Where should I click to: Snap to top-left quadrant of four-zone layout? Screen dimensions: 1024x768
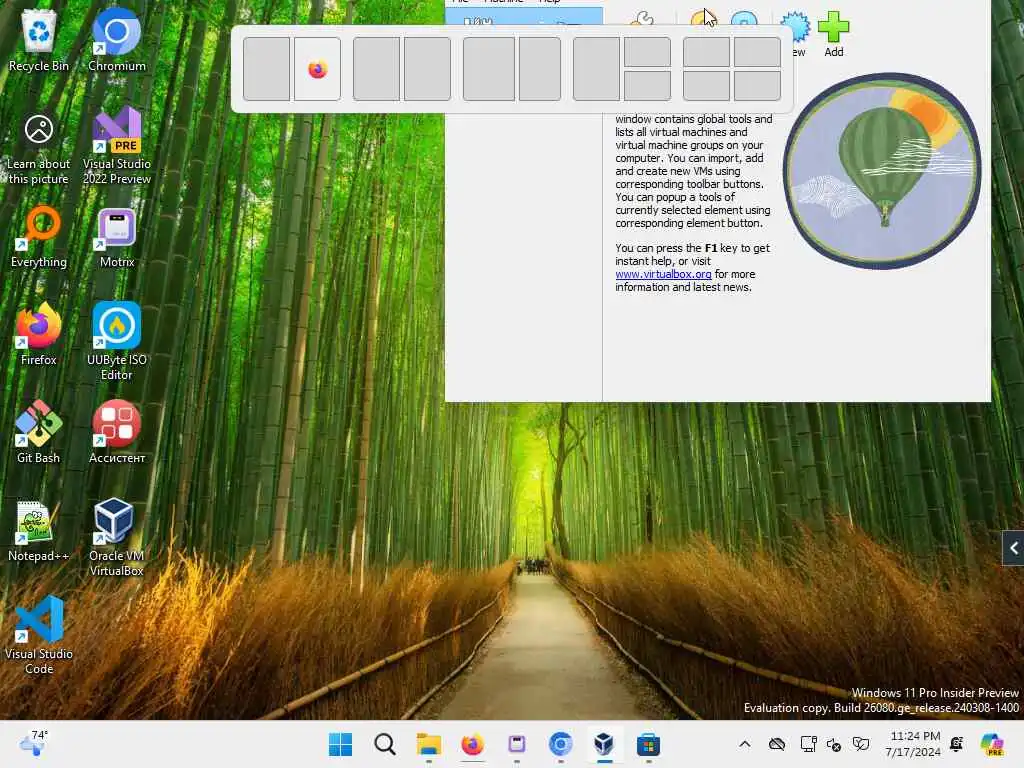[706, 52]
